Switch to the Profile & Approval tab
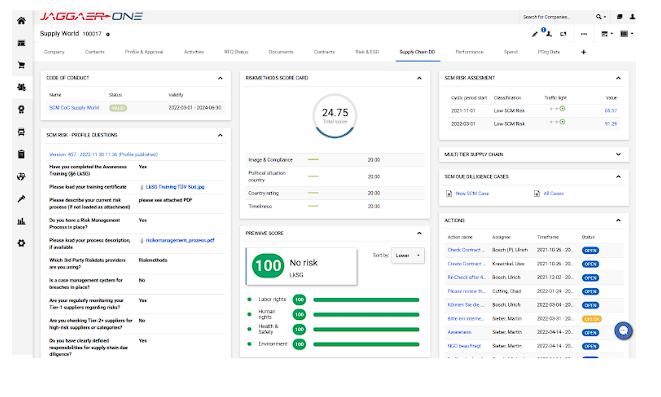 pyautogui.click(x=144, y=52)
